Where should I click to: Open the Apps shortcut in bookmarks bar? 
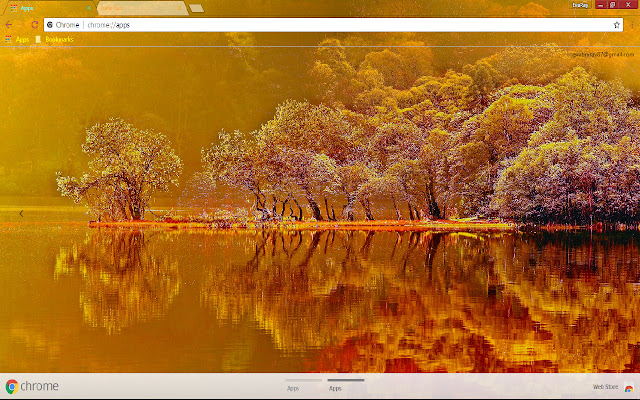pos(17,39)
